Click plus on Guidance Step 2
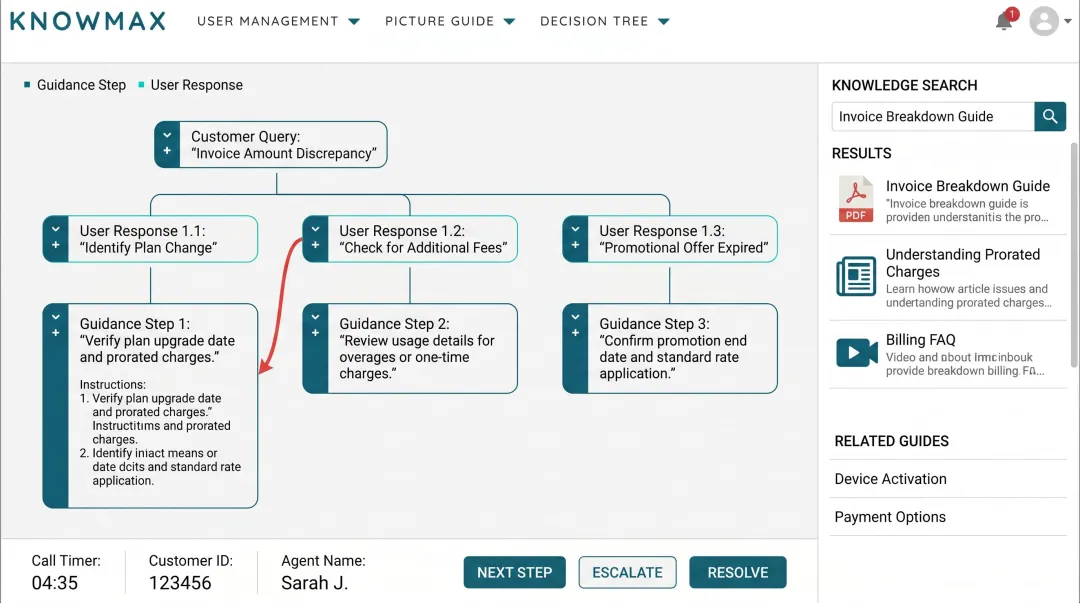Screen dimensions: 1080x603 tap(315, 333)
